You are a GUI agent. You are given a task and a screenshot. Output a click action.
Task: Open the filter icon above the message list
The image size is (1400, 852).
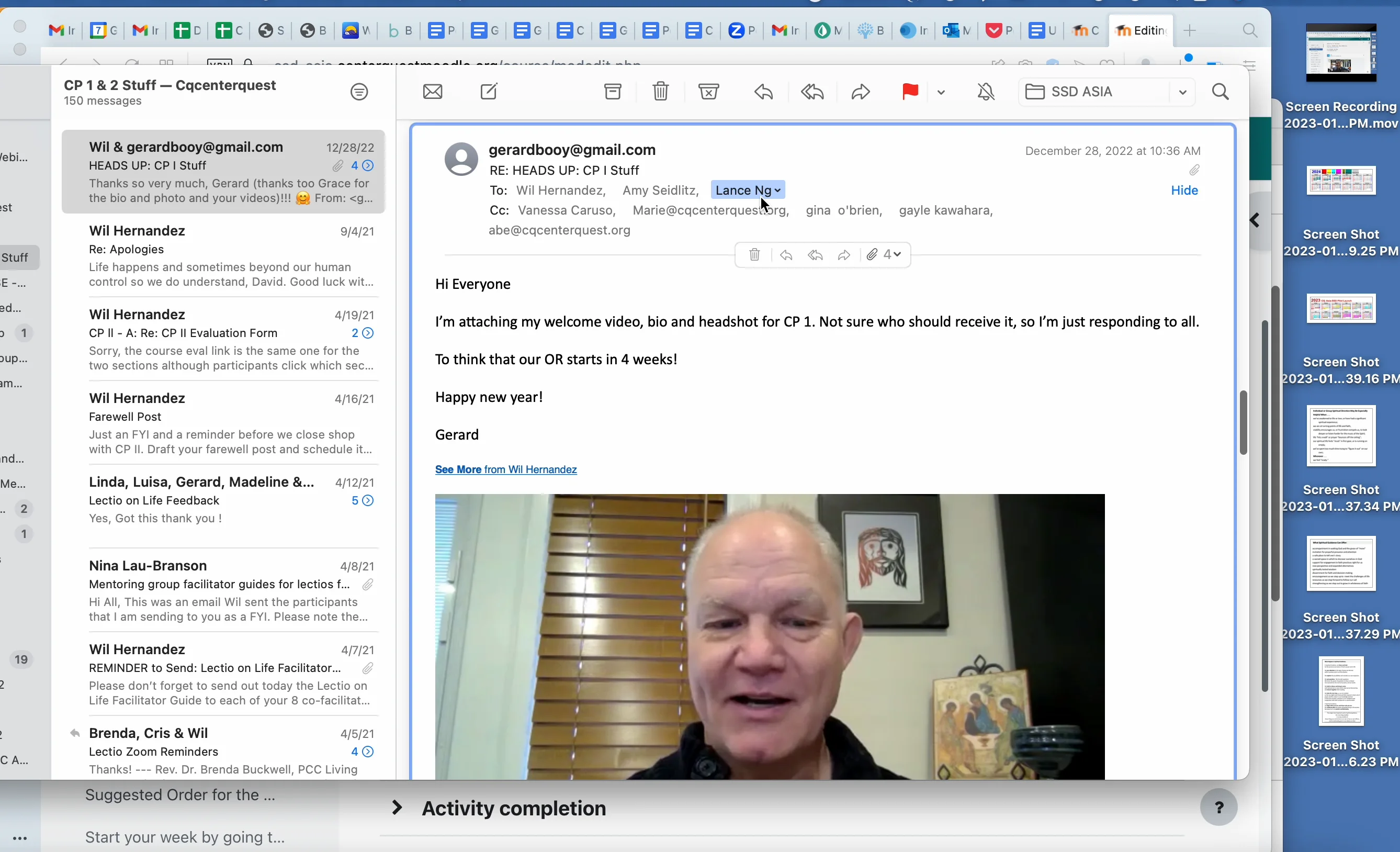[359, 91]
